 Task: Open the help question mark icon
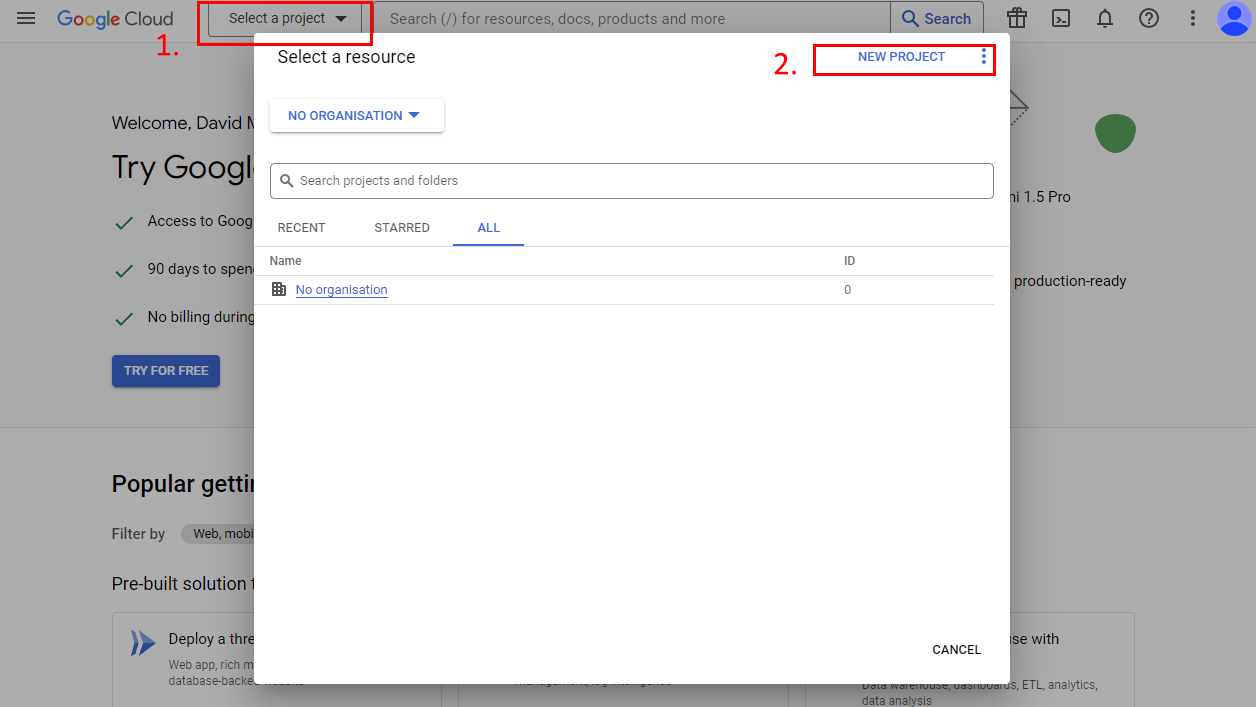(1149, 18)
